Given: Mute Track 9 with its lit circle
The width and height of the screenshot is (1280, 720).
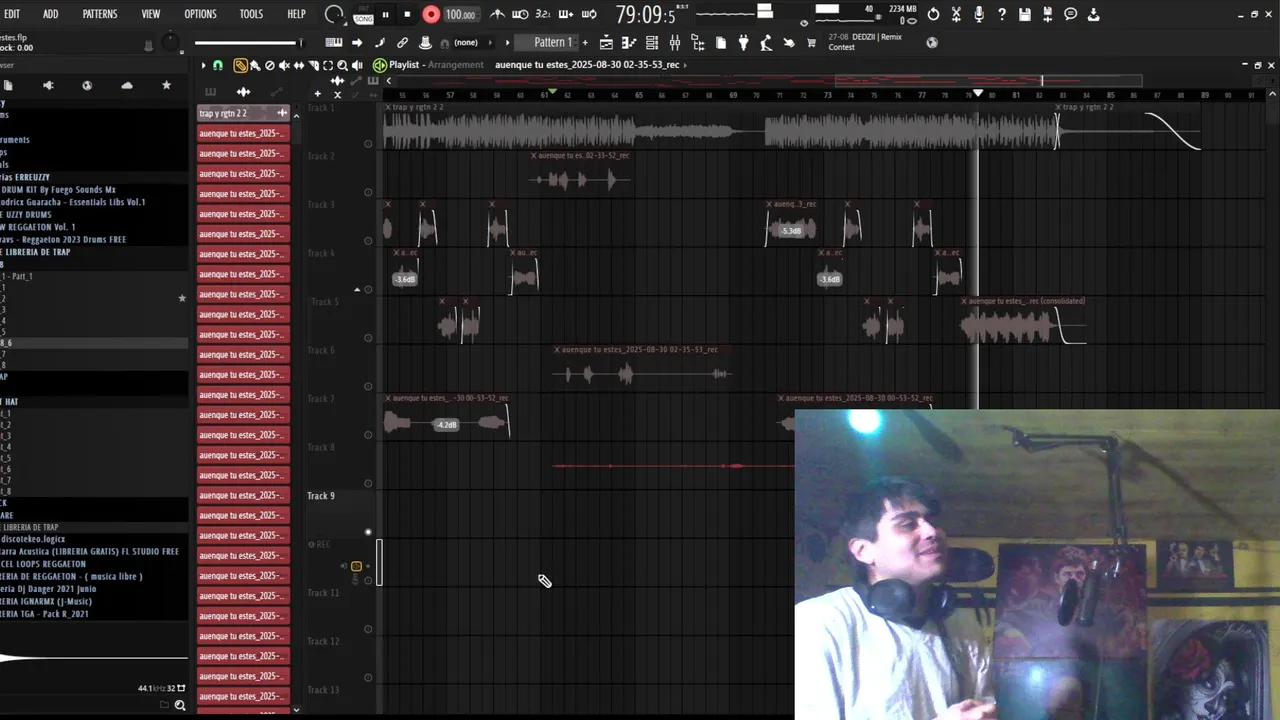Looking at the screenshot, I should pos(368,532).
